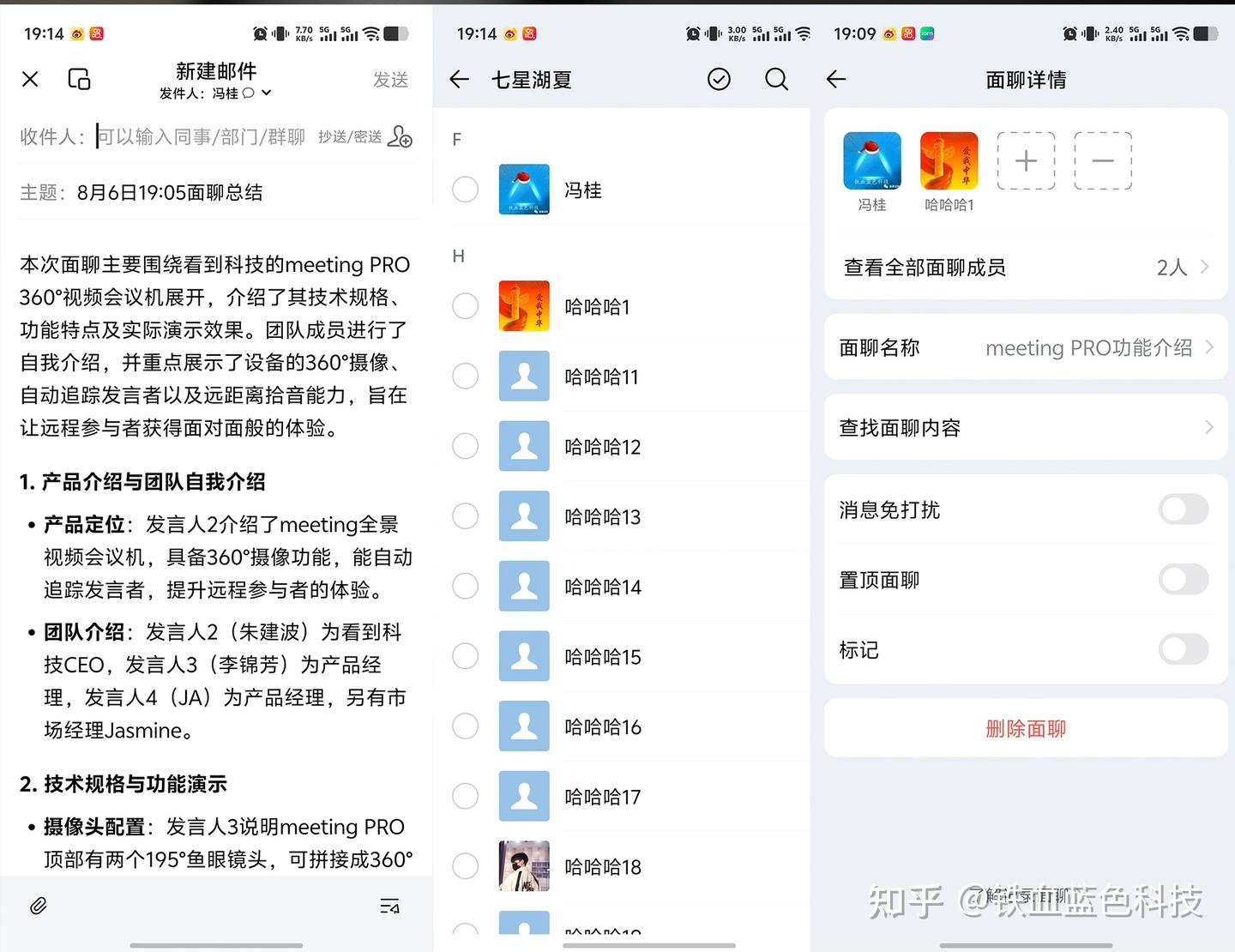Tap the heading 2. 技术规格与功能演示

pyautogui.click(x=123, y=784)
